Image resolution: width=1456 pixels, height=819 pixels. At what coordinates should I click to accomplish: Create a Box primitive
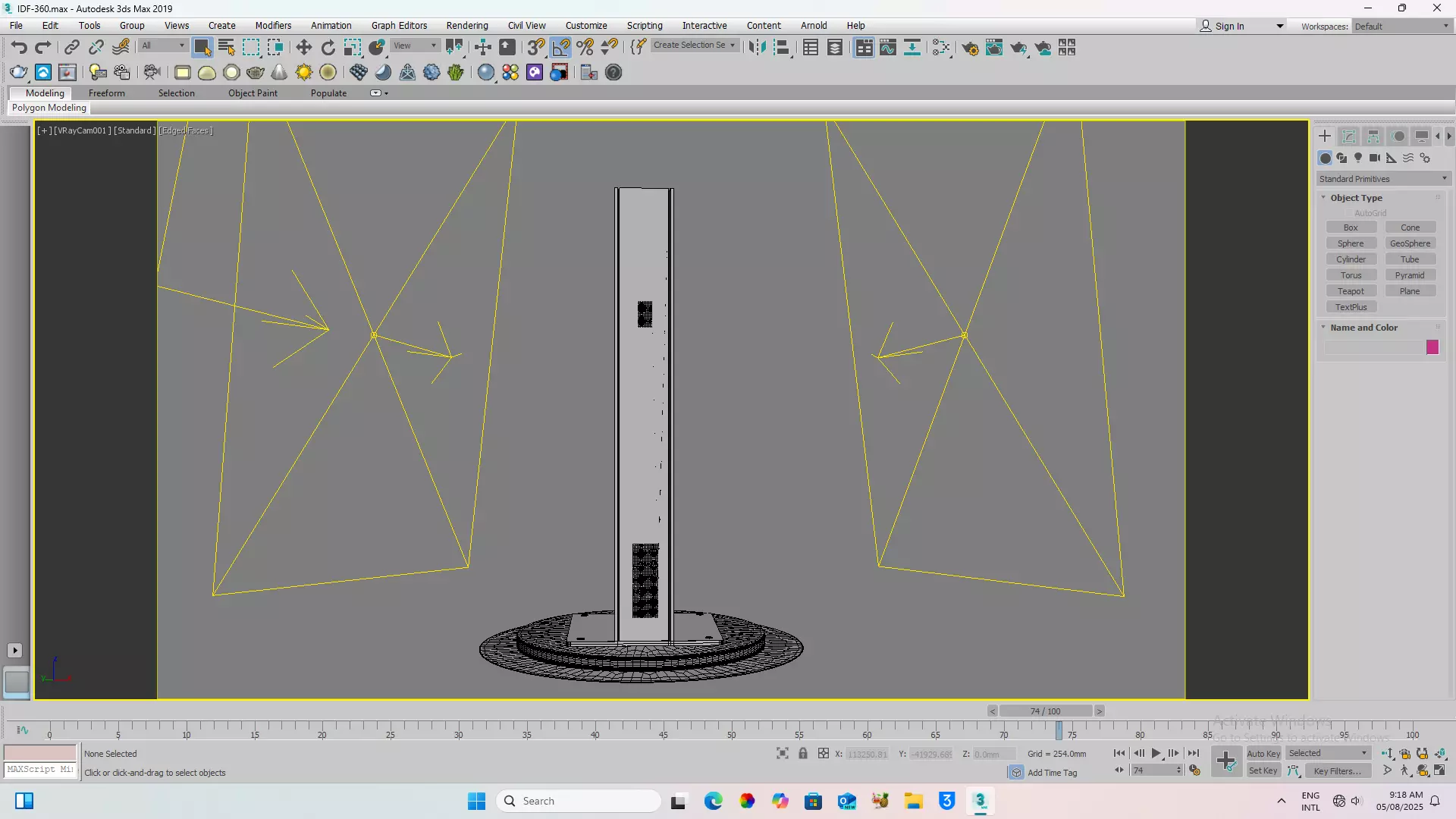pyautogui.click(x=1351, y=227)
